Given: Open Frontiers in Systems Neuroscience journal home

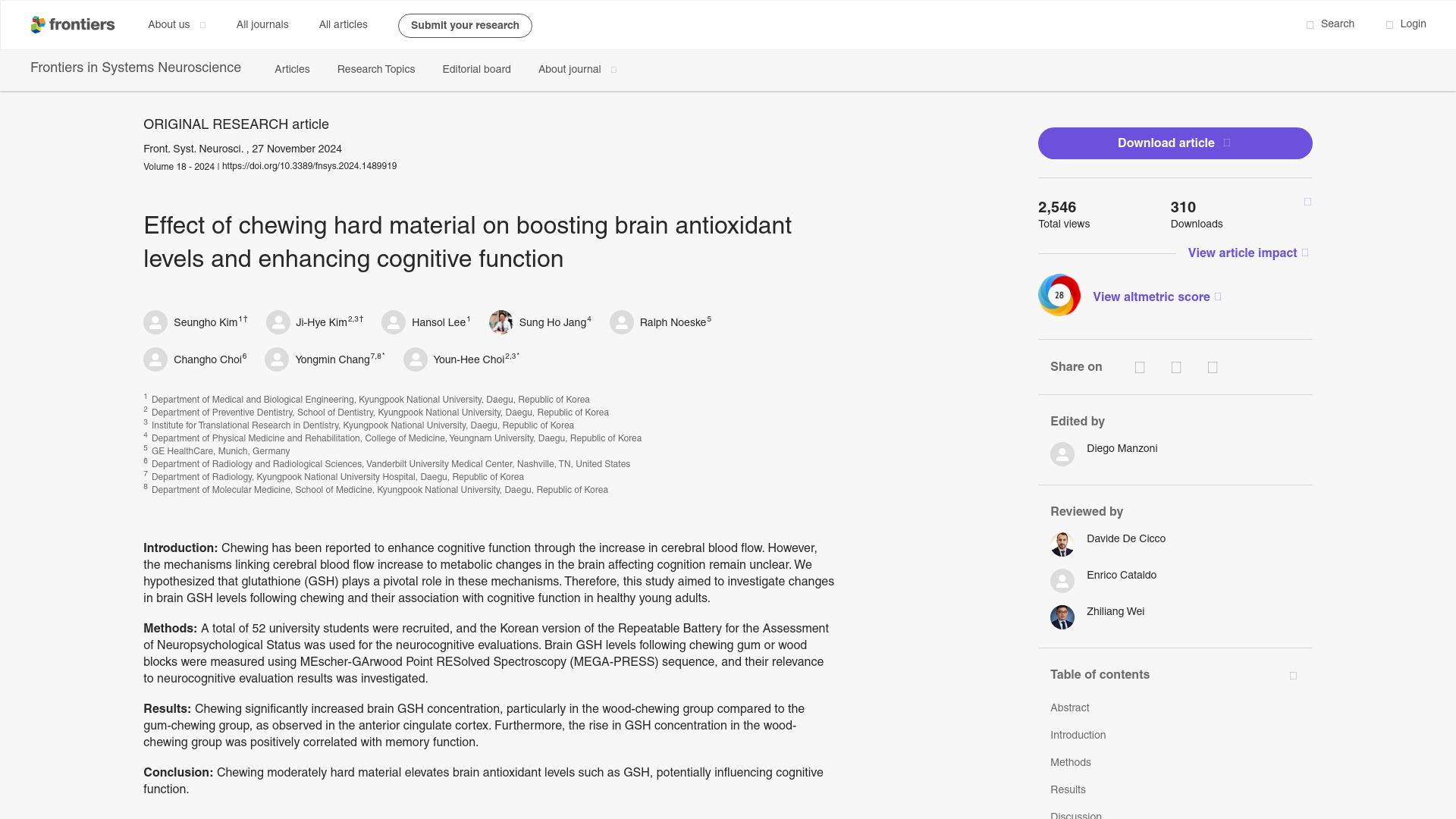Looking at the screenshot, I should tap(136, 68).
